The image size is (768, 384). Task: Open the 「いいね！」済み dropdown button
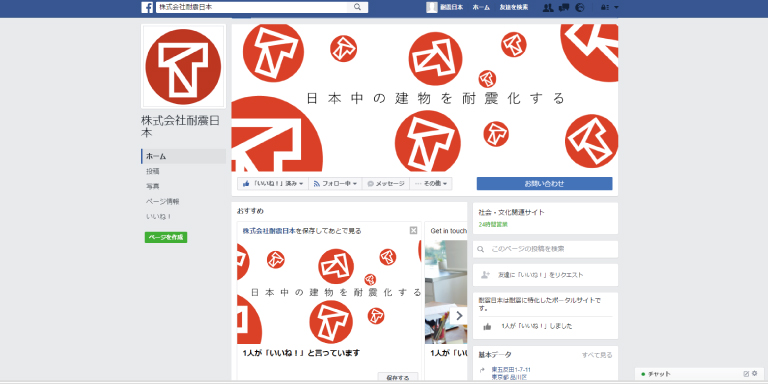tap(273, 184)
